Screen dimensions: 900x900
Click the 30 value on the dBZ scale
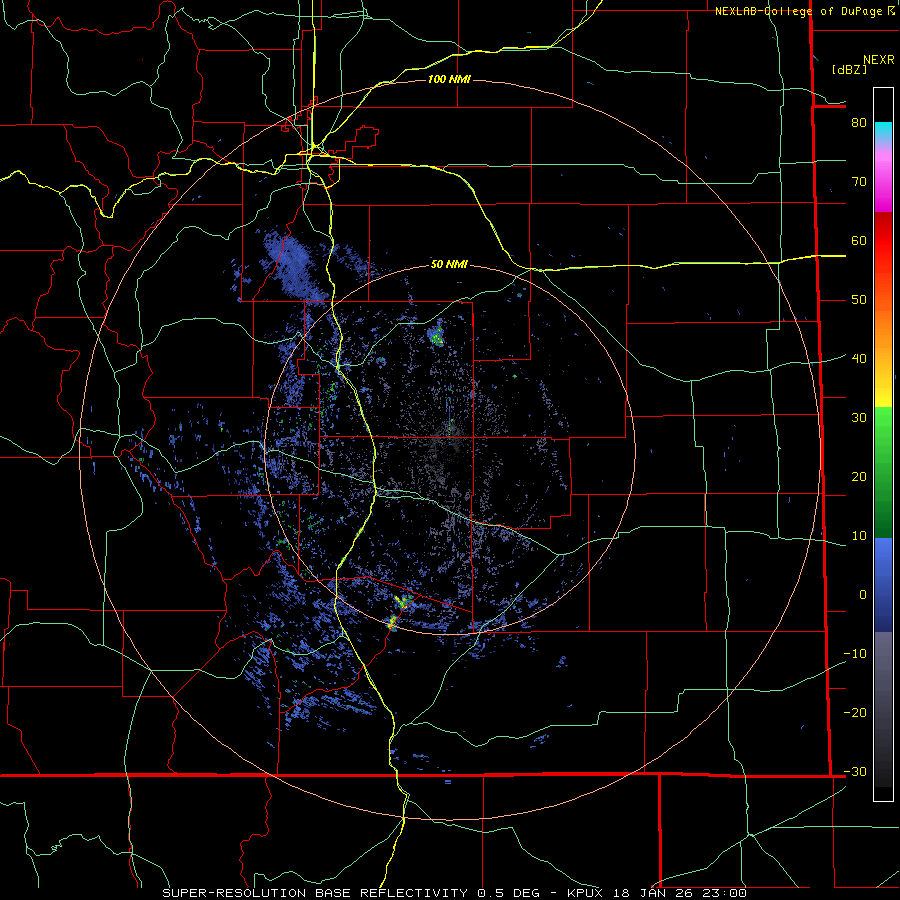coord(859,418)
